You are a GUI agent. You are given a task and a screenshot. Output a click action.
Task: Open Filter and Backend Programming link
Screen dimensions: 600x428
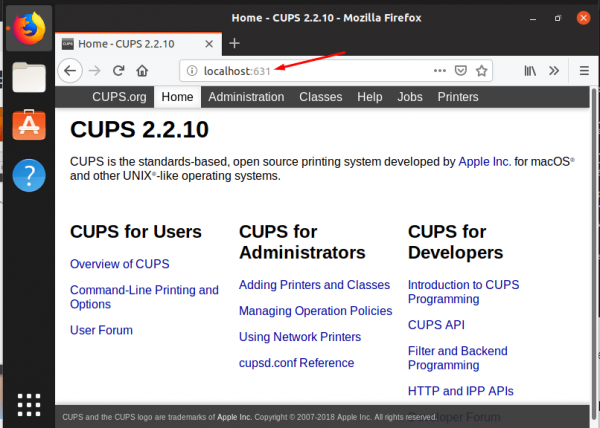(x=458, y=358)
